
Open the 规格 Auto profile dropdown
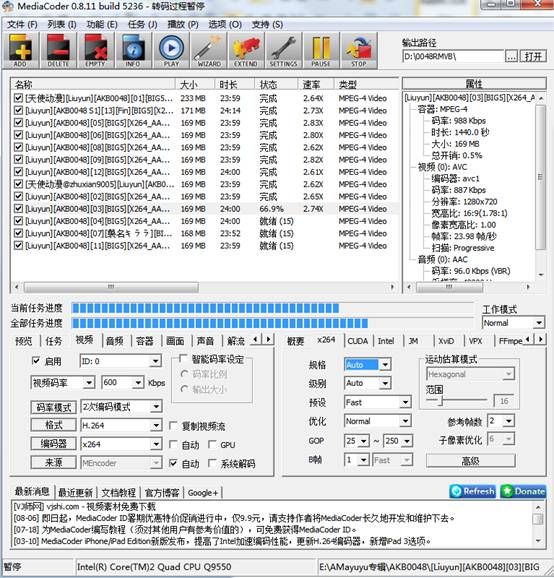[367, 365]
